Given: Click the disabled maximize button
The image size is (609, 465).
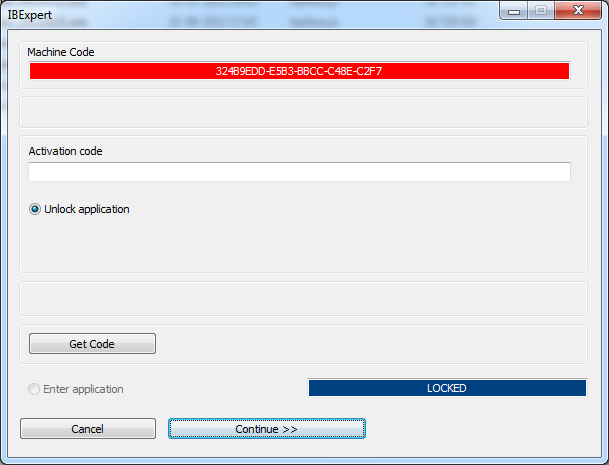Looking at the screenshot, I should (541, 10).
